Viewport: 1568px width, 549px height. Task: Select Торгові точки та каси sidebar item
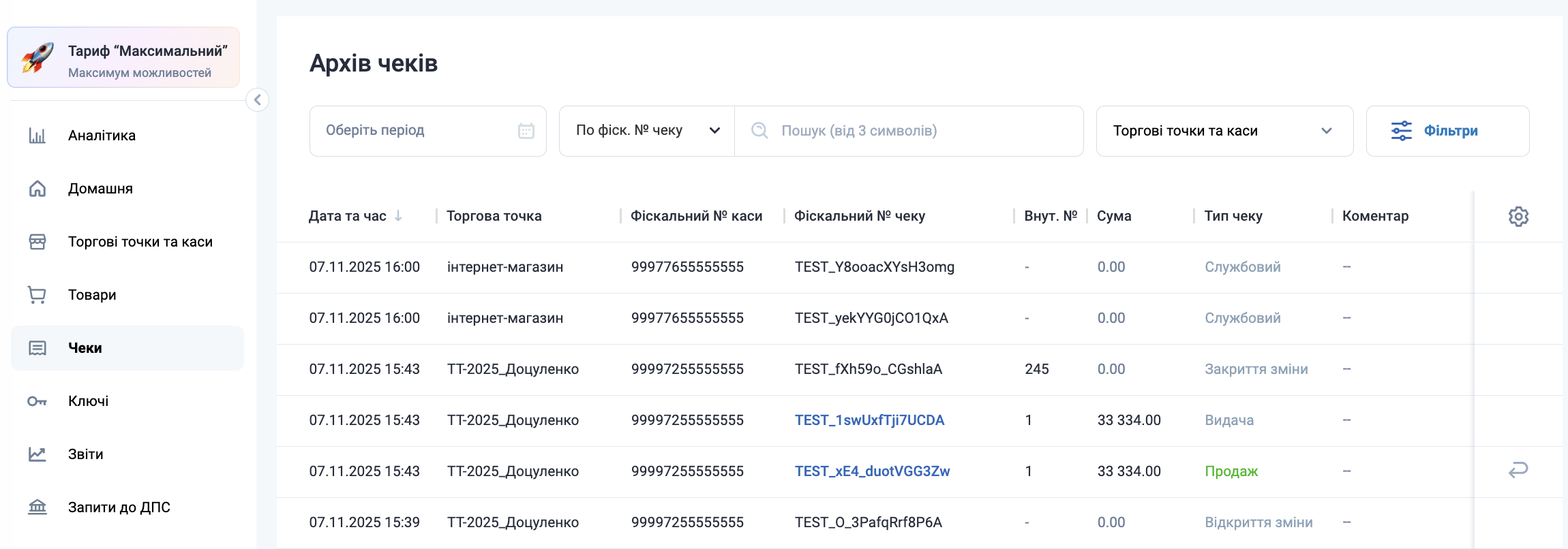140,242
